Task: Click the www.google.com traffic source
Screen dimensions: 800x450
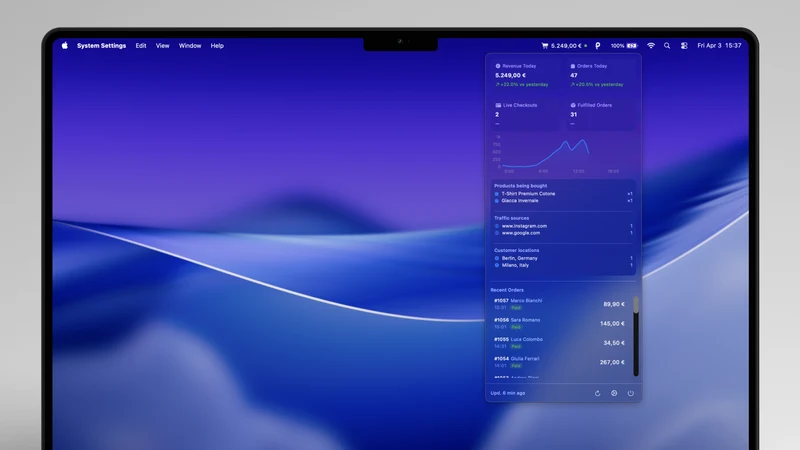Action: pyautogui.click(x=563, y=233)
